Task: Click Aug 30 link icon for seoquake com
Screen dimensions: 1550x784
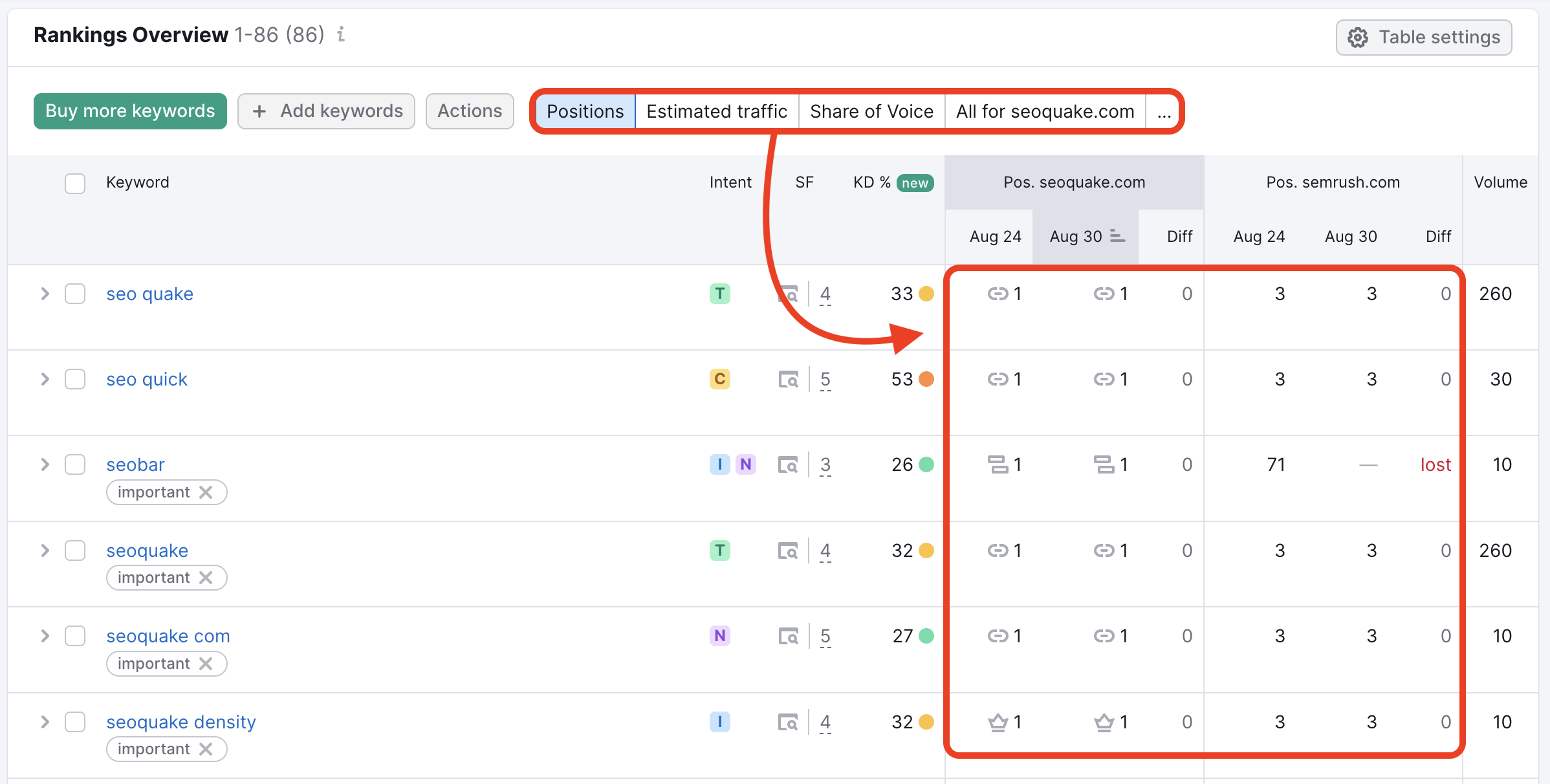Action: [1104, 636]
